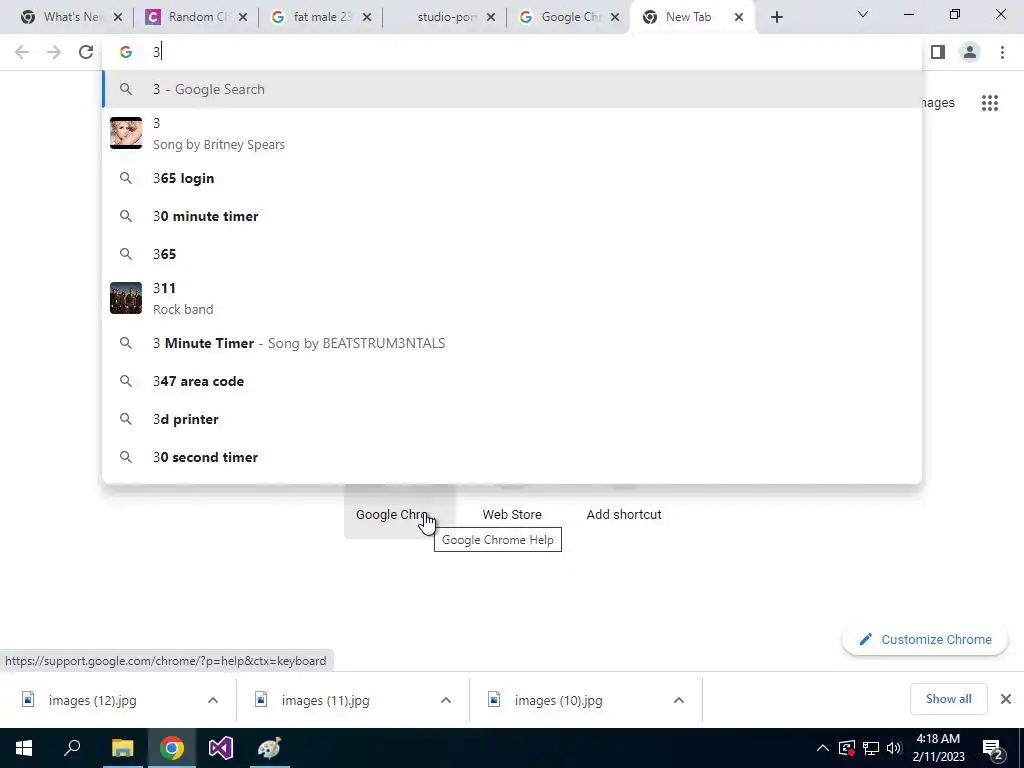Expand options for images (12).jpg download
1024x768 pixels.
point(213,700)
